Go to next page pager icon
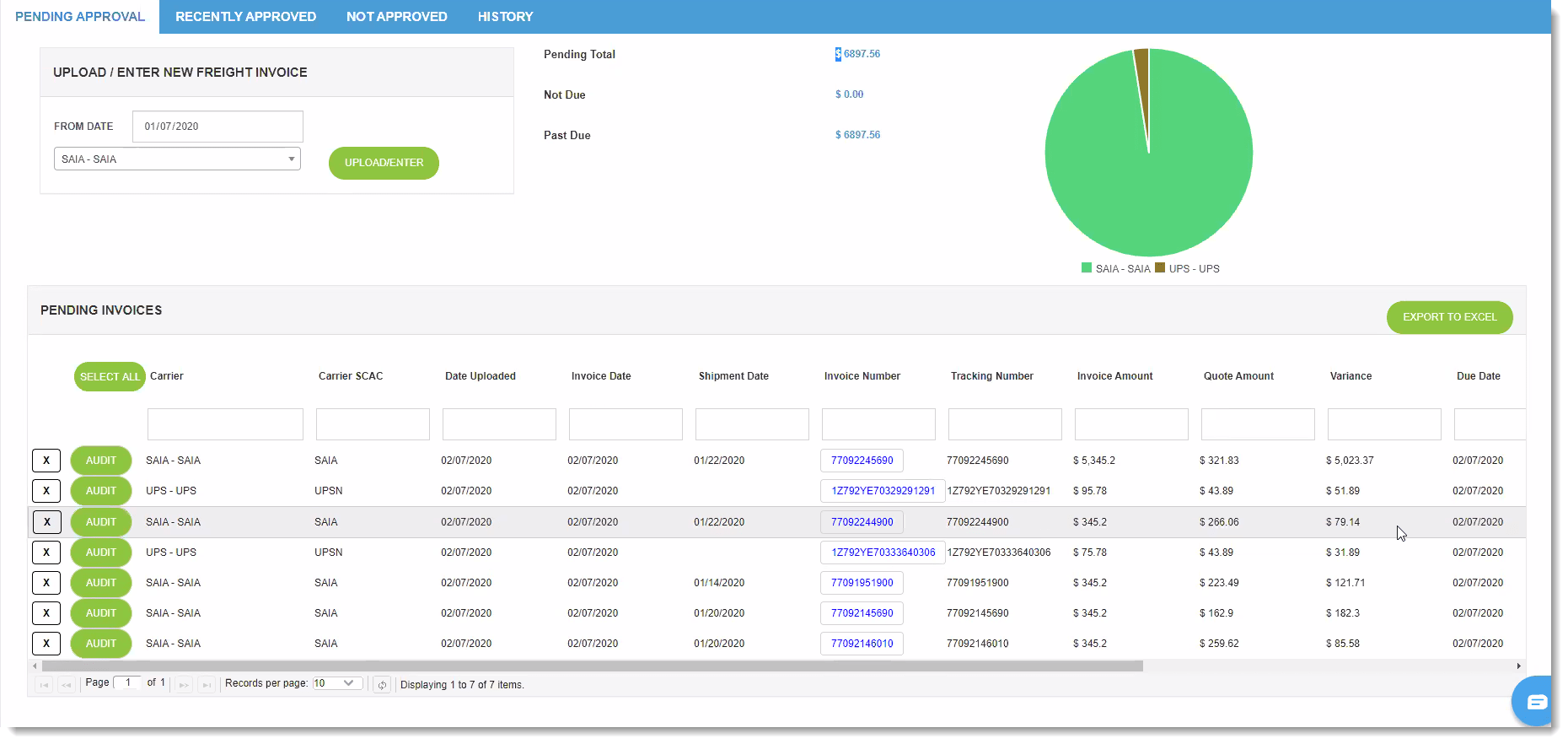 pyautogui.click(x=184, y=685)
